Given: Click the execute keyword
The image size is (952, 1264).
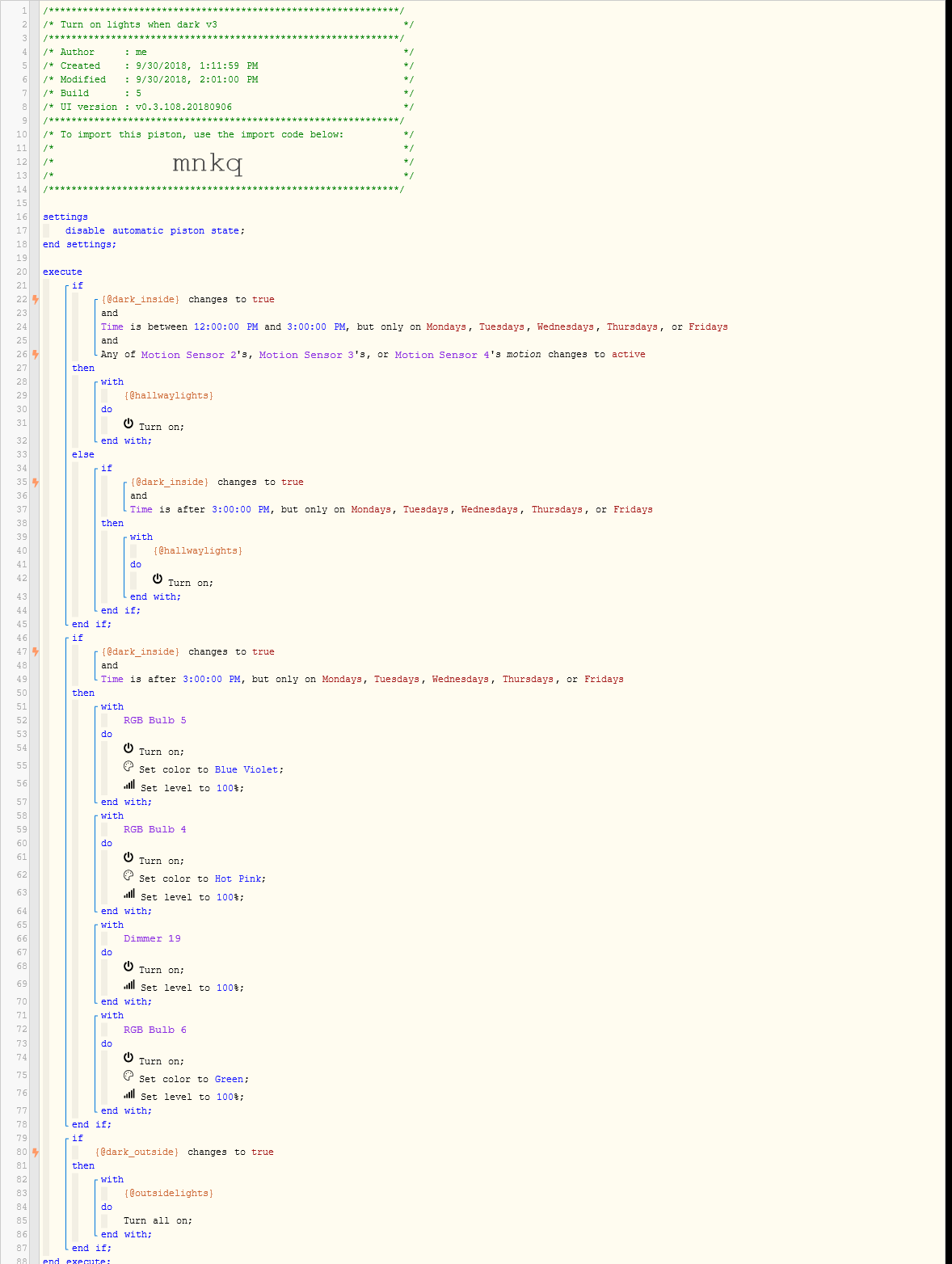Looking at the screenshot, I should [x=62, y=272].
